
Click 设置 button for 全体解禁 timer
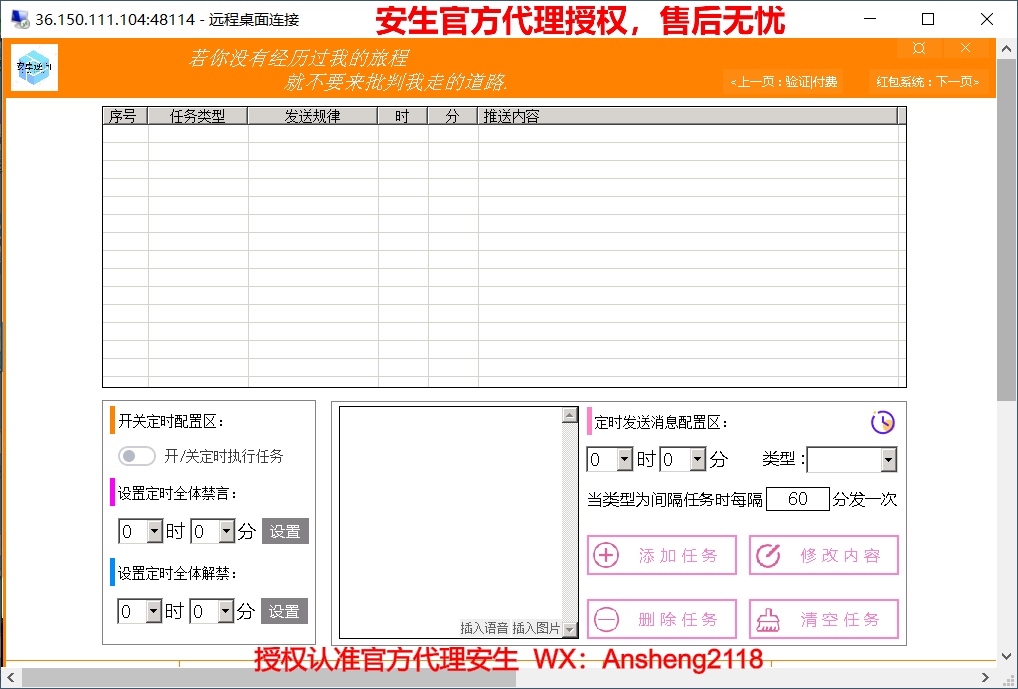285,611
